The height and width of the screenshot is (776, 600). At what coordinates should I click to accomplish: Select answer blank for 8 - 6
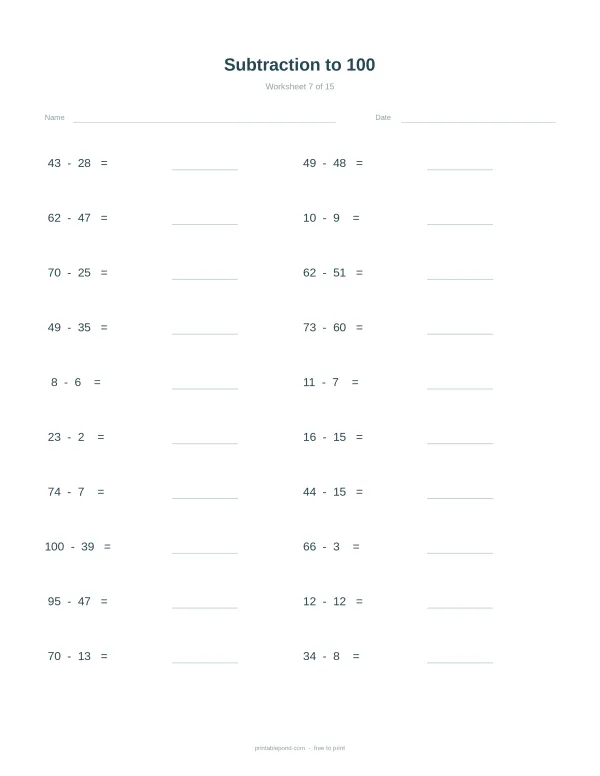click(x=205, y=388)
